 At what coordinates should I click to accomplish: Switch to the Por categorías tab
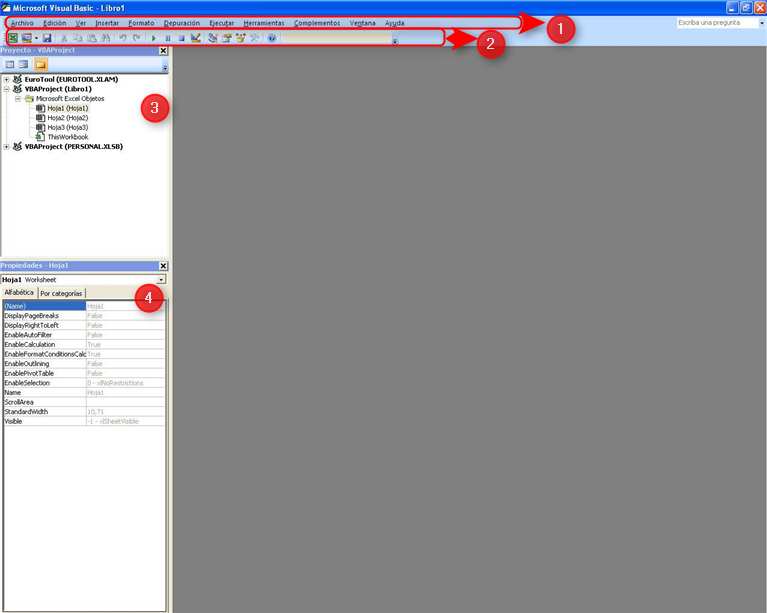pyautogui.click(x=61, y=293)
